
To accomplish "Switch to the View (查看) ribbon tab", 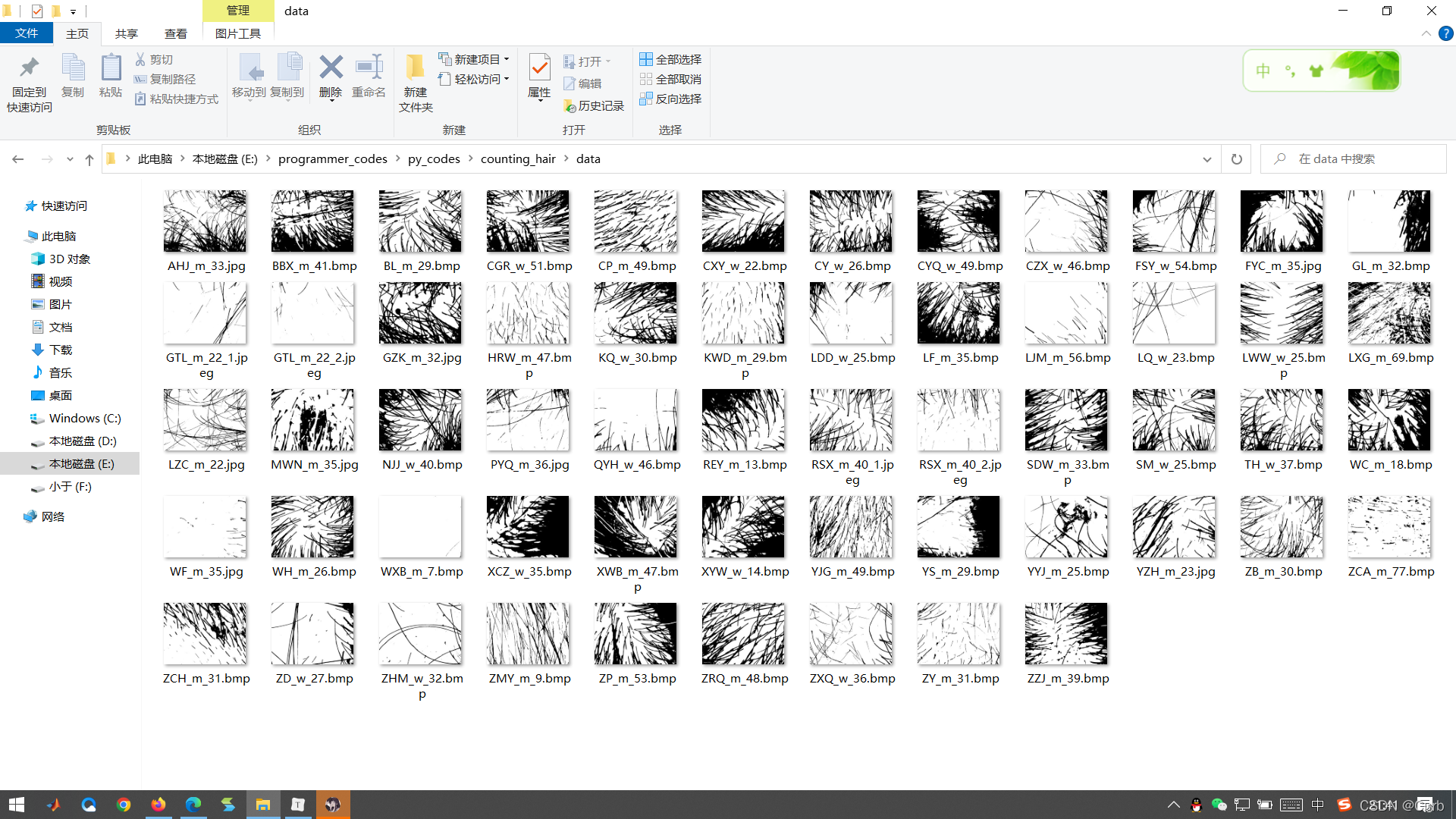I will point(175,33).
